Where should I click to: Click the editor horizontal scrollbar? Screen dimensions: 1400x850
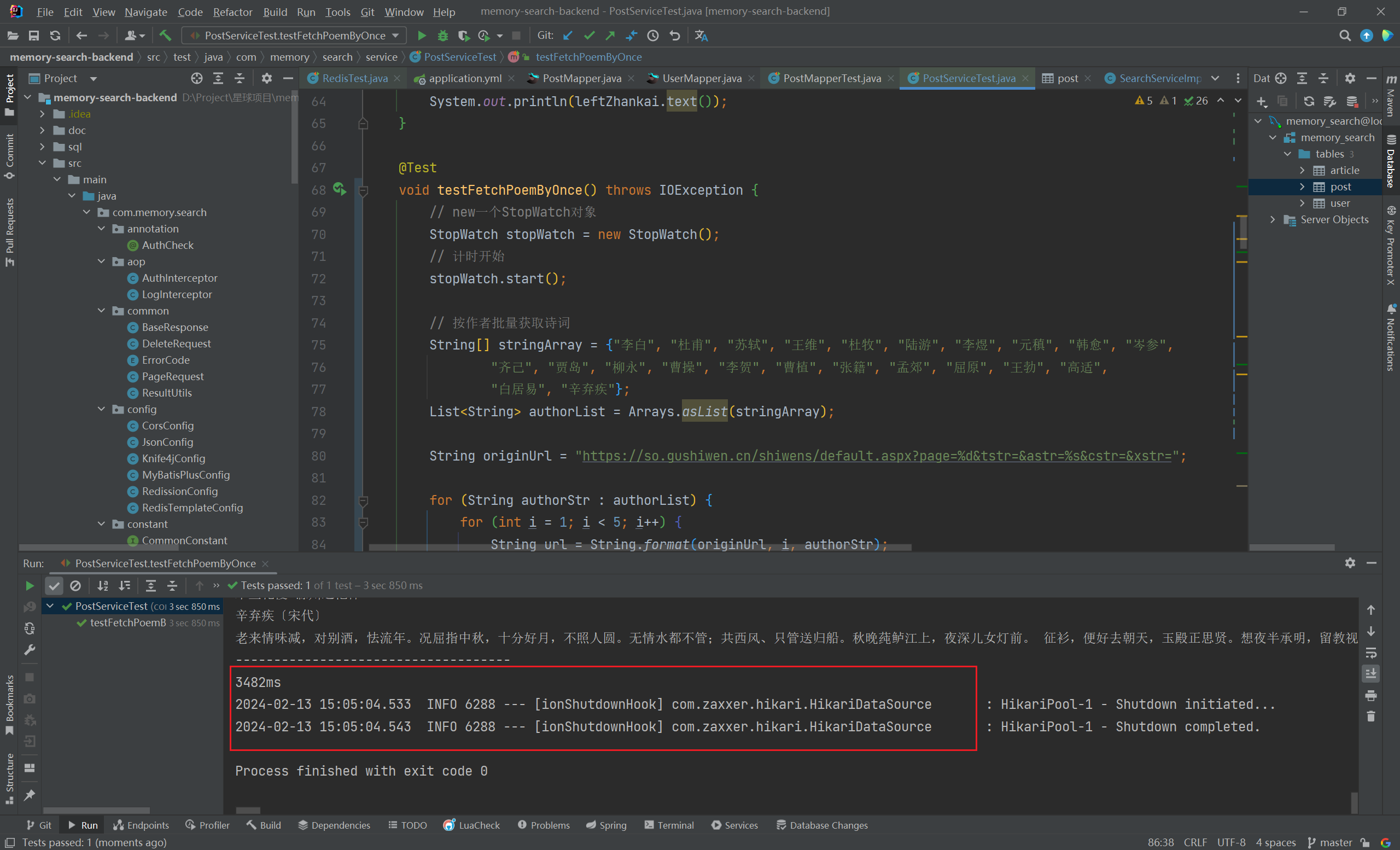tap(640, 547)
